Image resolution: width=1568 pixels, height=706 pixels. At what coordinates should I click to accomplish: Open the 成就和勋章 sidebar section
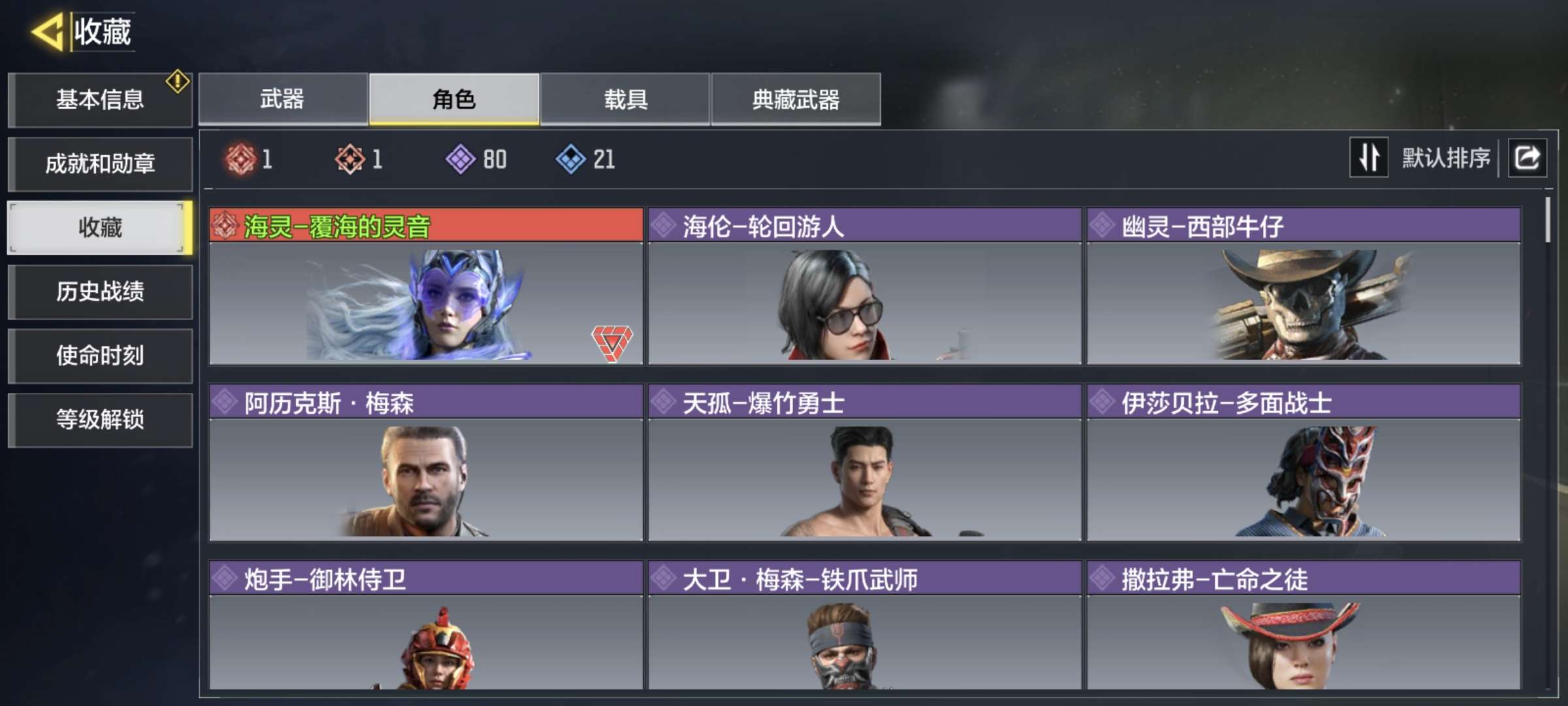point(100,163)
